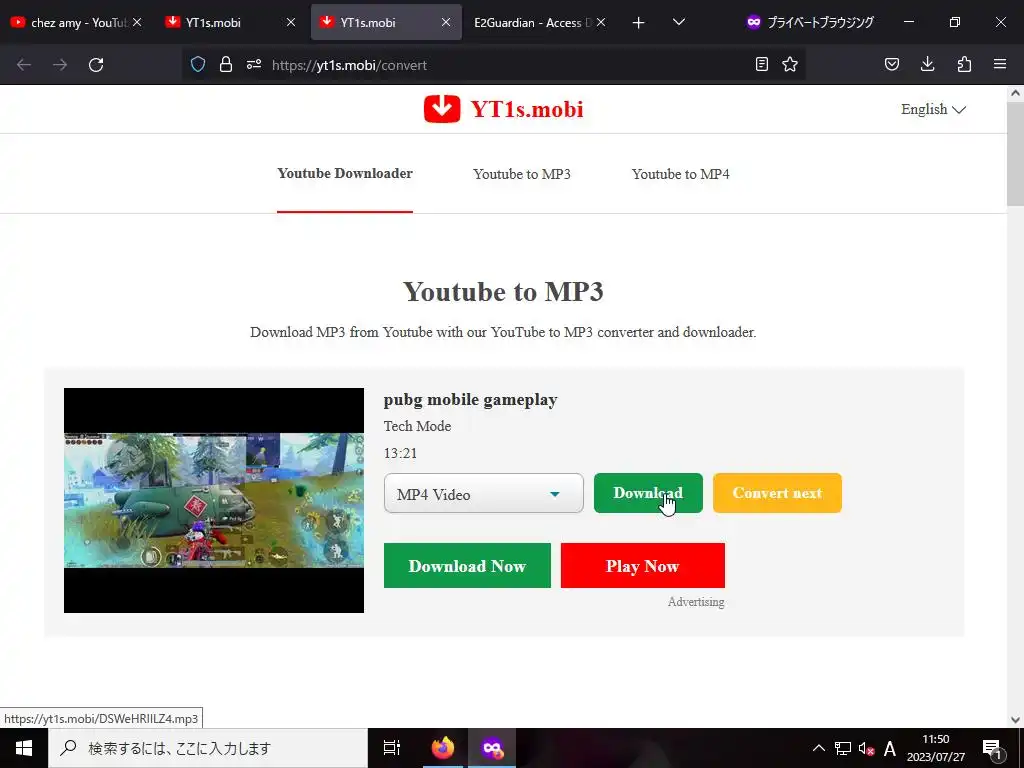
Task: Open the notification center icon
Action: 993,748
